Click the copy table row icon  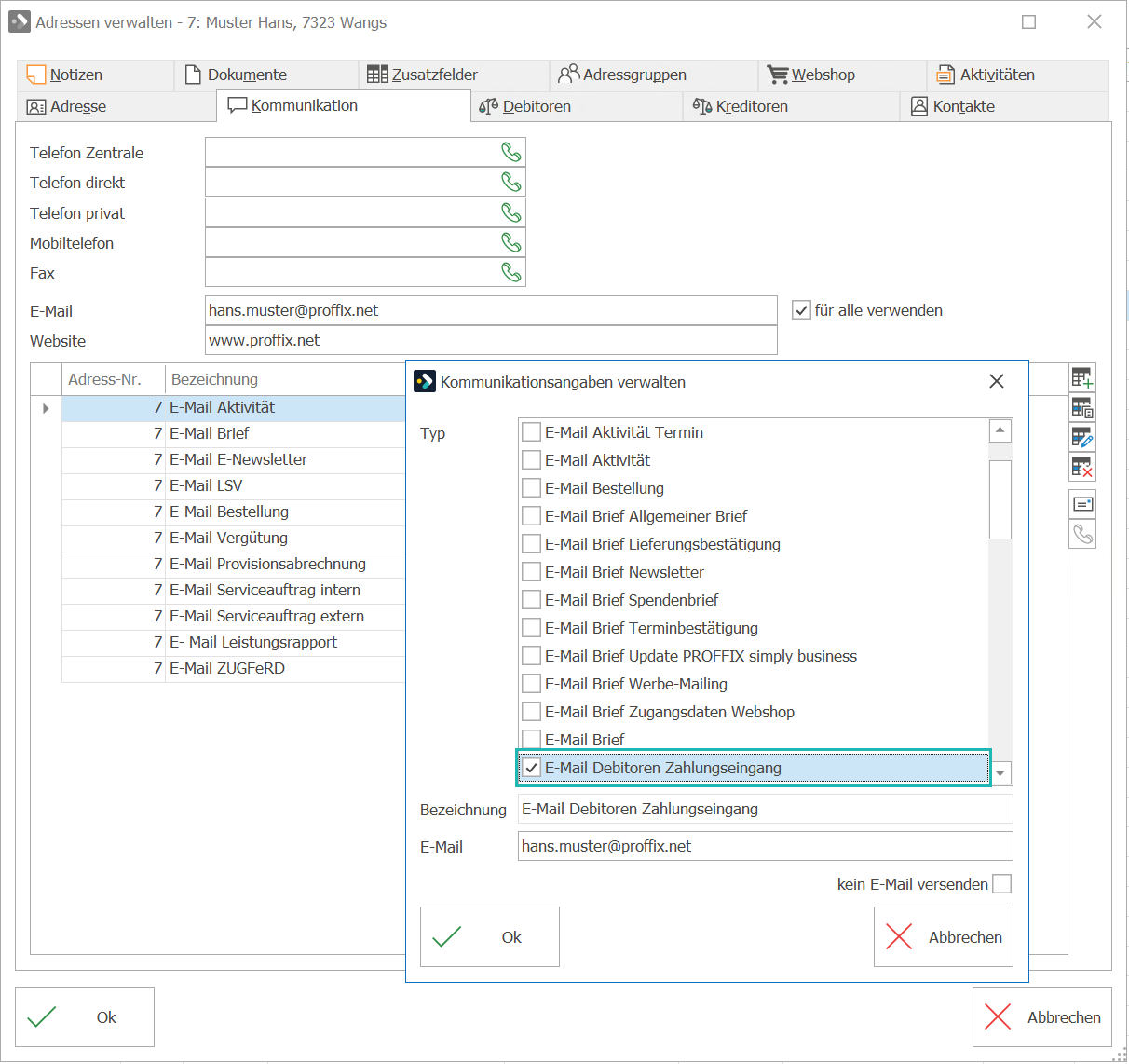(1081, 408)
